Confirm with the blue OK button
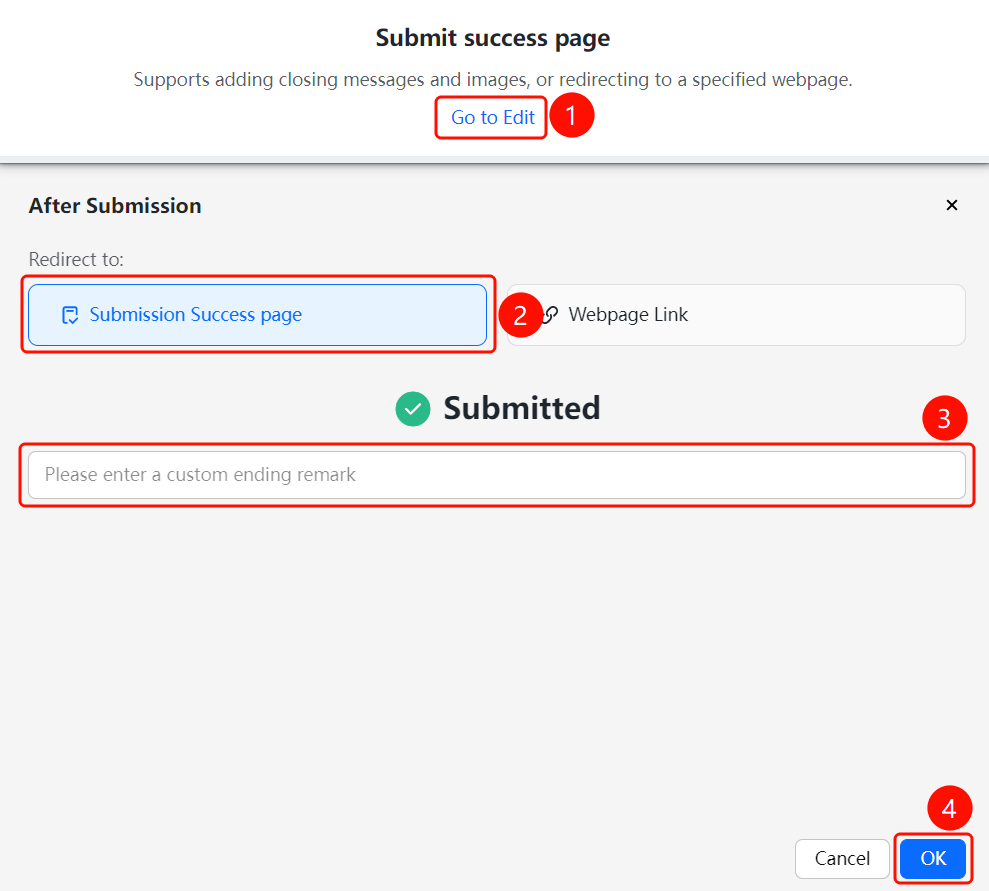Screen dimensions: 989x891 tap(933, 858)
